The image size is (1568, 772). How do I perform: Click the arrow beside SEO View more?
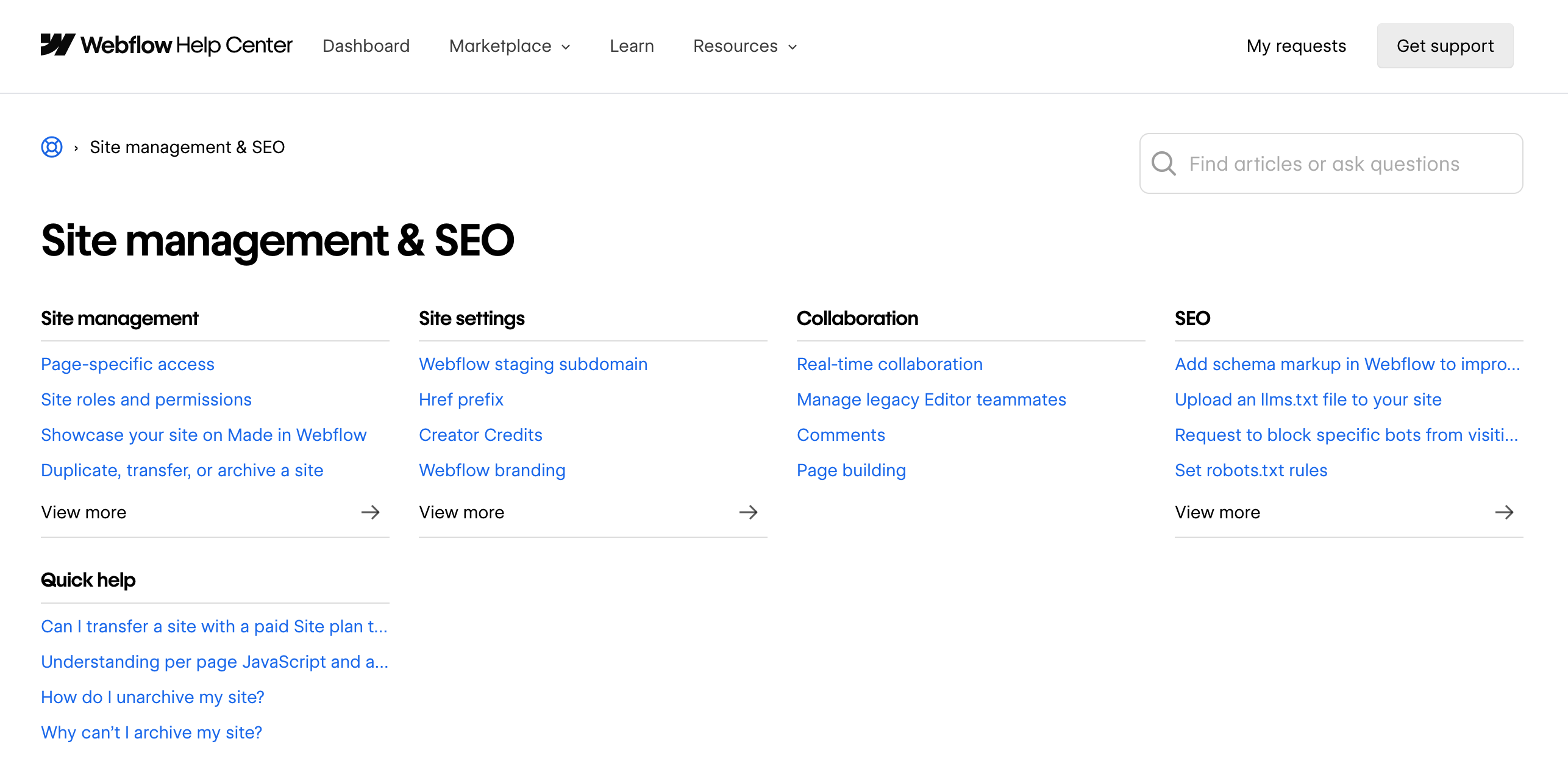1505,512
